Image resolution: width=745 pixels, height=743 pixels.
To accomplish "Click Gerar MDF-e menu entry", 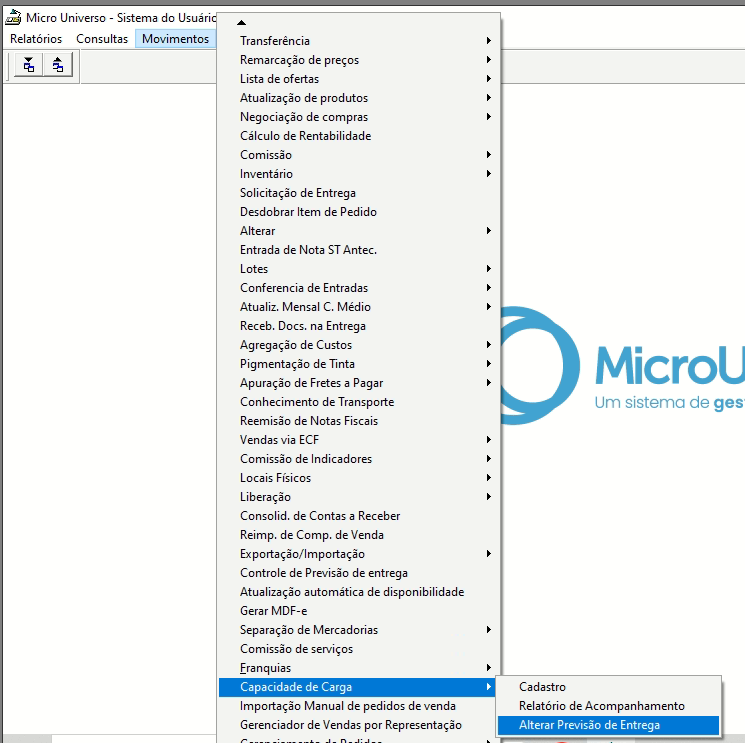I will pos(274,611).
